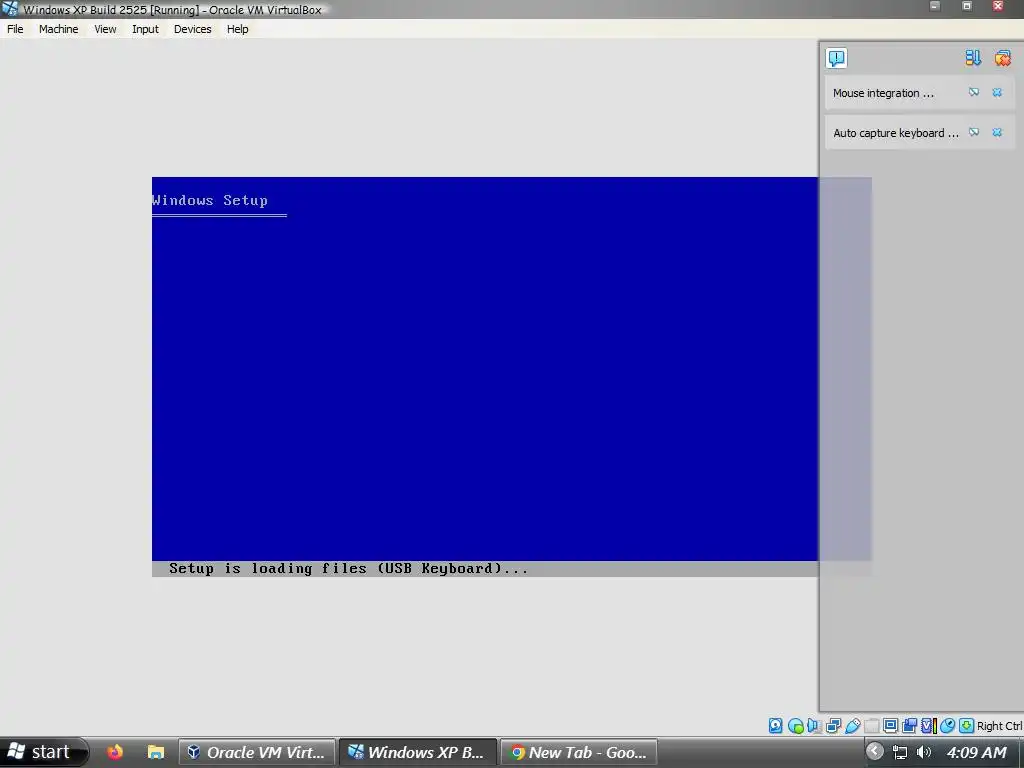Open the Windows start menu
This screenshot has height=768, width=1024.
43,752
